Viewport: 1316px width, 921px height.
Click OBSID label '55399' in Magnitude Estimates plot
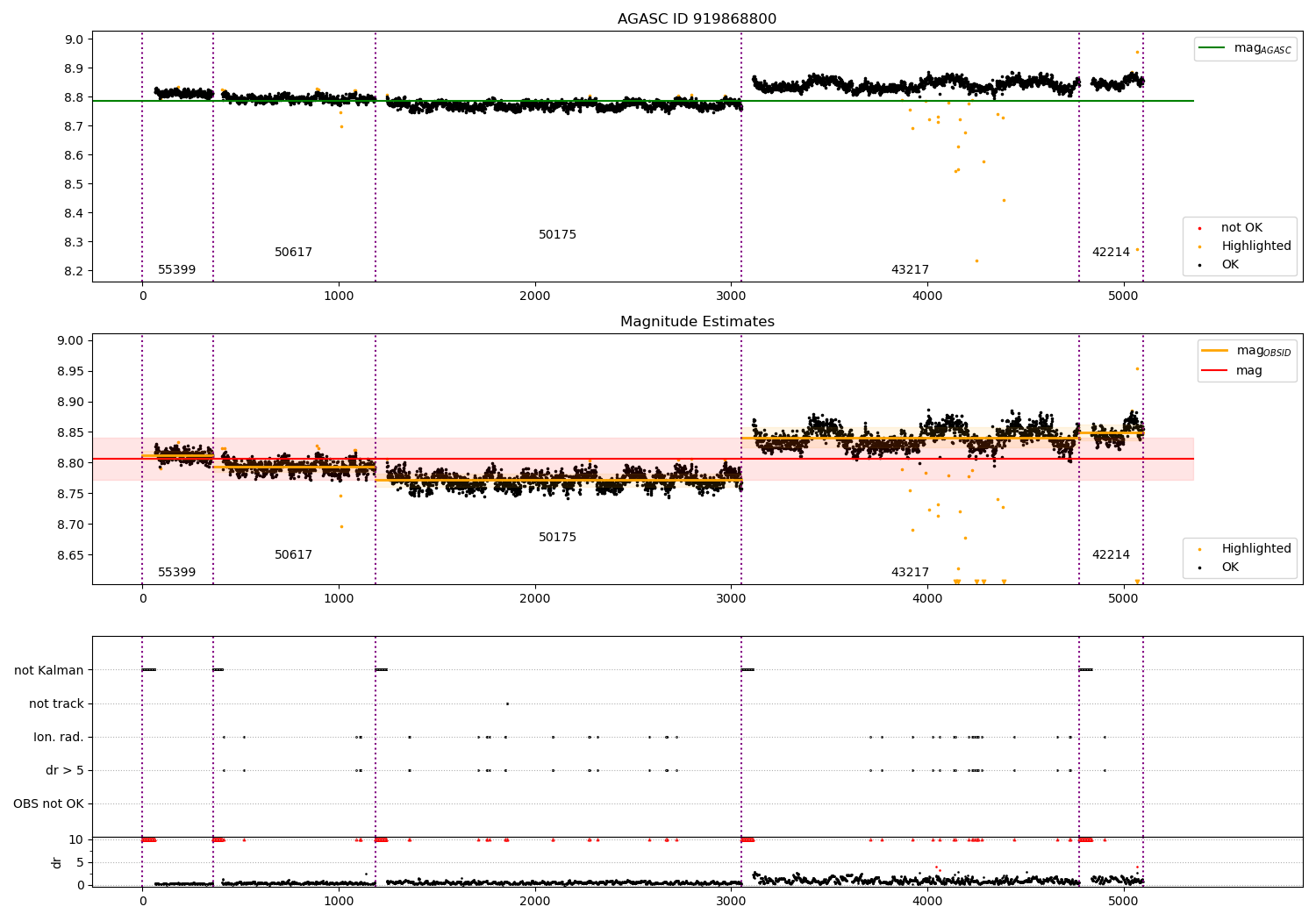click(176, 573)
